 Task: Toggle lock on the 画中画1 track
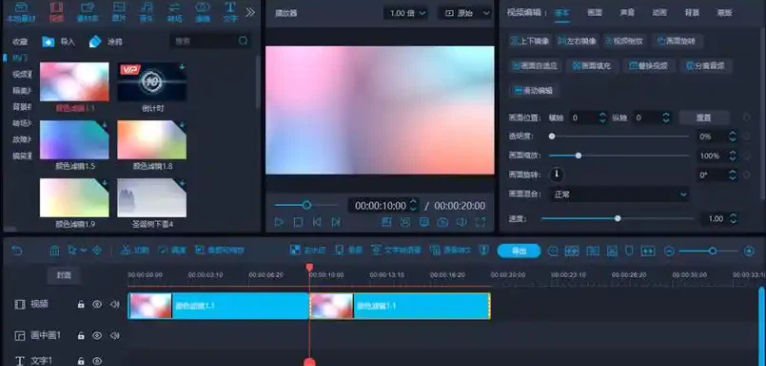click(x=81, y=336)
